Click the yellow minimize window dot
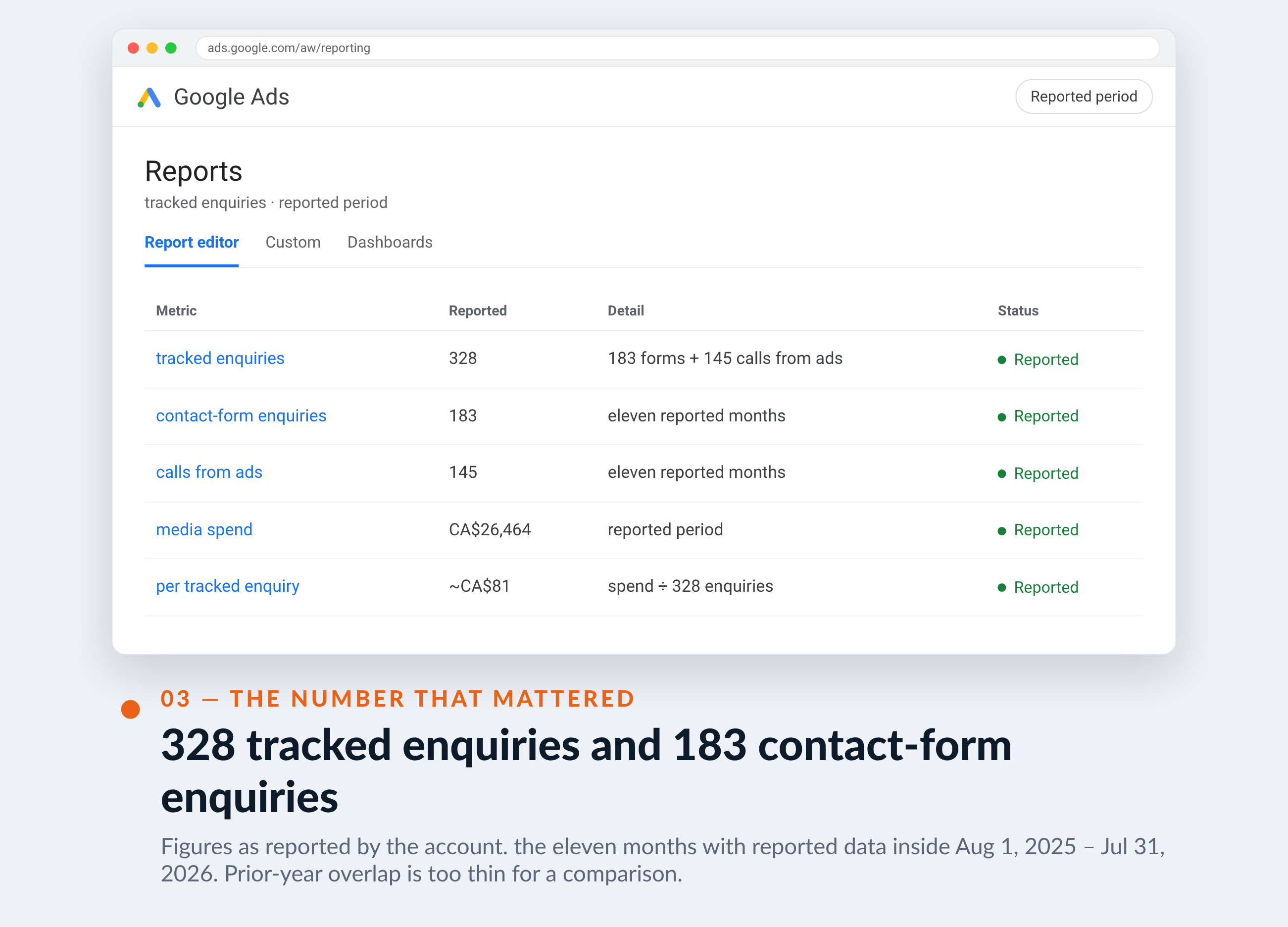 coord(152,48)
